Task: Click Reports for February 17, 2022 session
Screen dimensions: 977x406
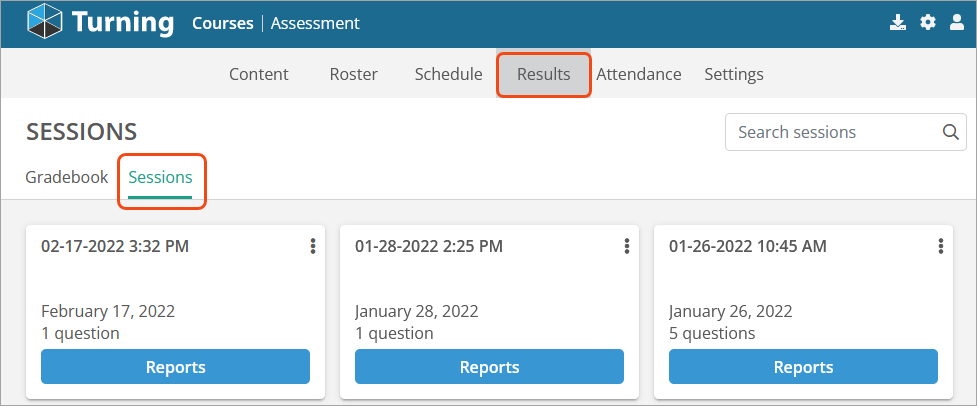Action: (175, 367)
